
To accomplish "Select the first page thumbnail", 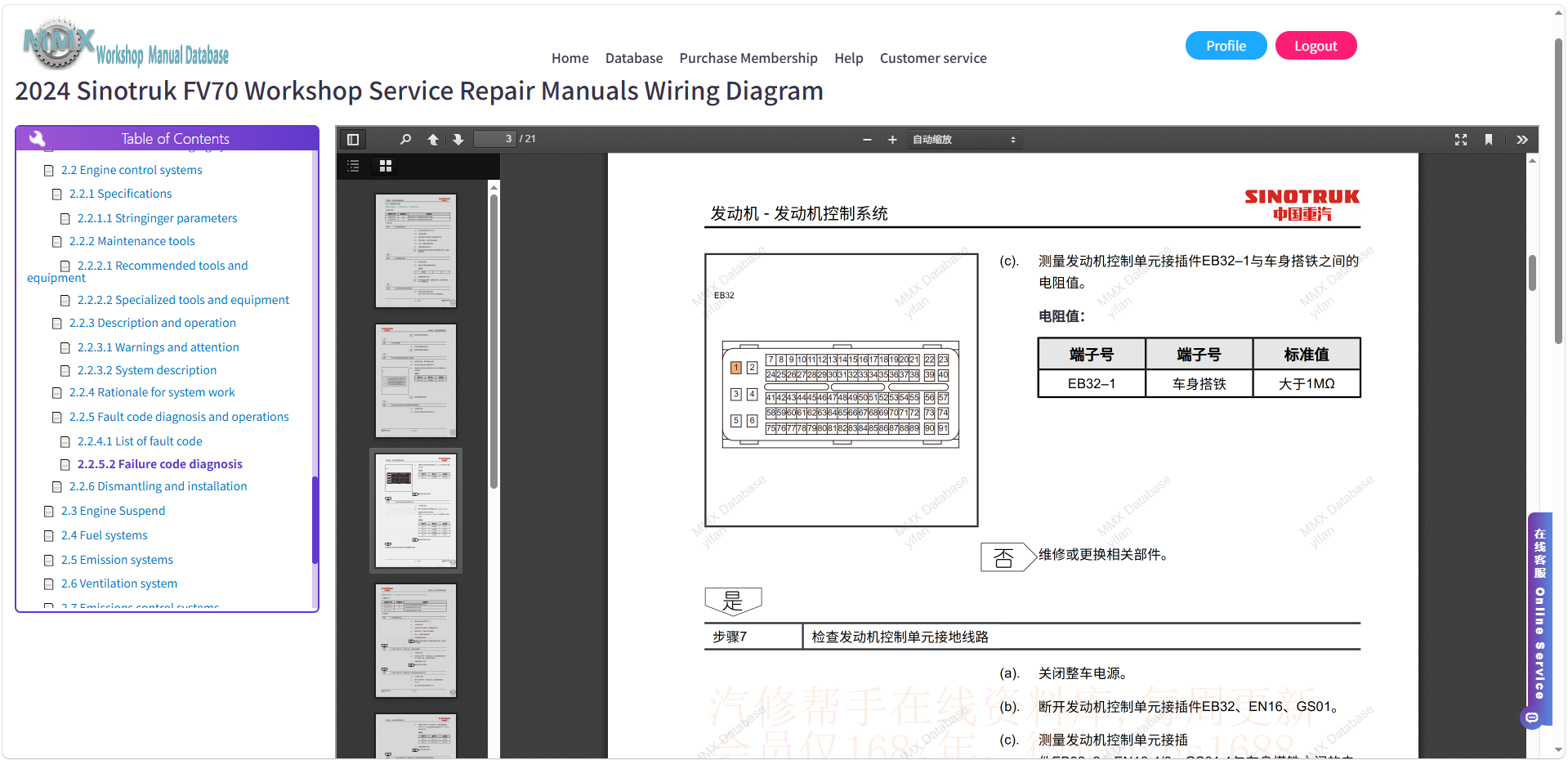I will [x=416, y=251].
